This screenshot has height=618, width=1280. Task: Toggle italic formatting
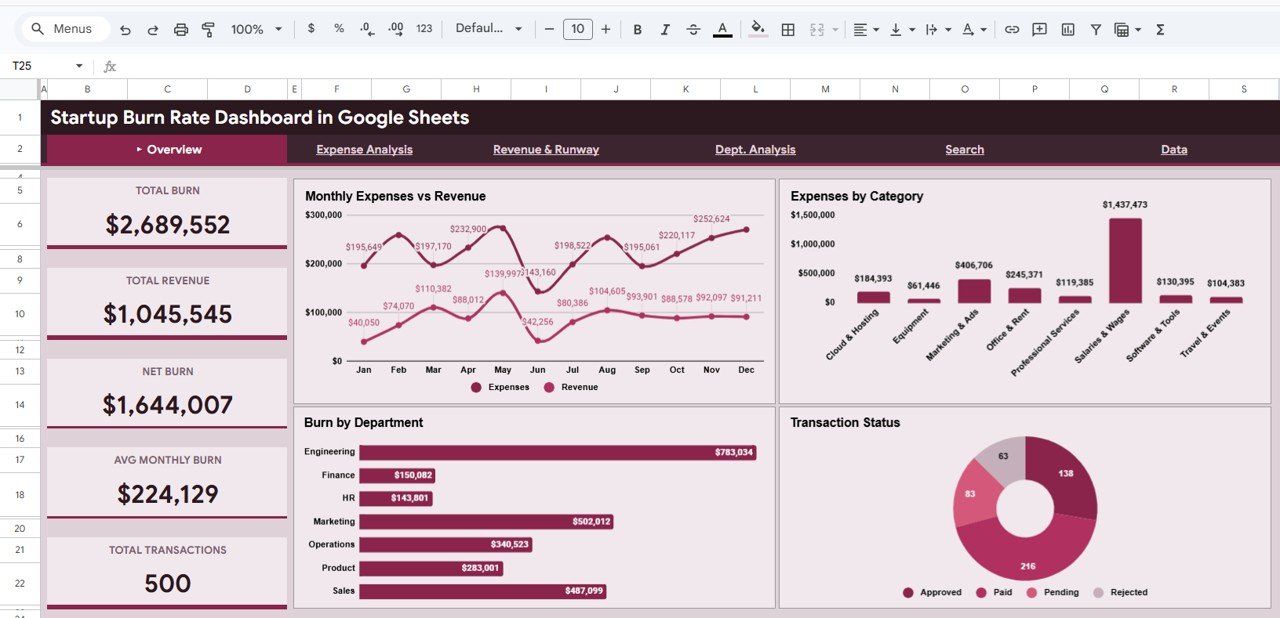(665, 29)
